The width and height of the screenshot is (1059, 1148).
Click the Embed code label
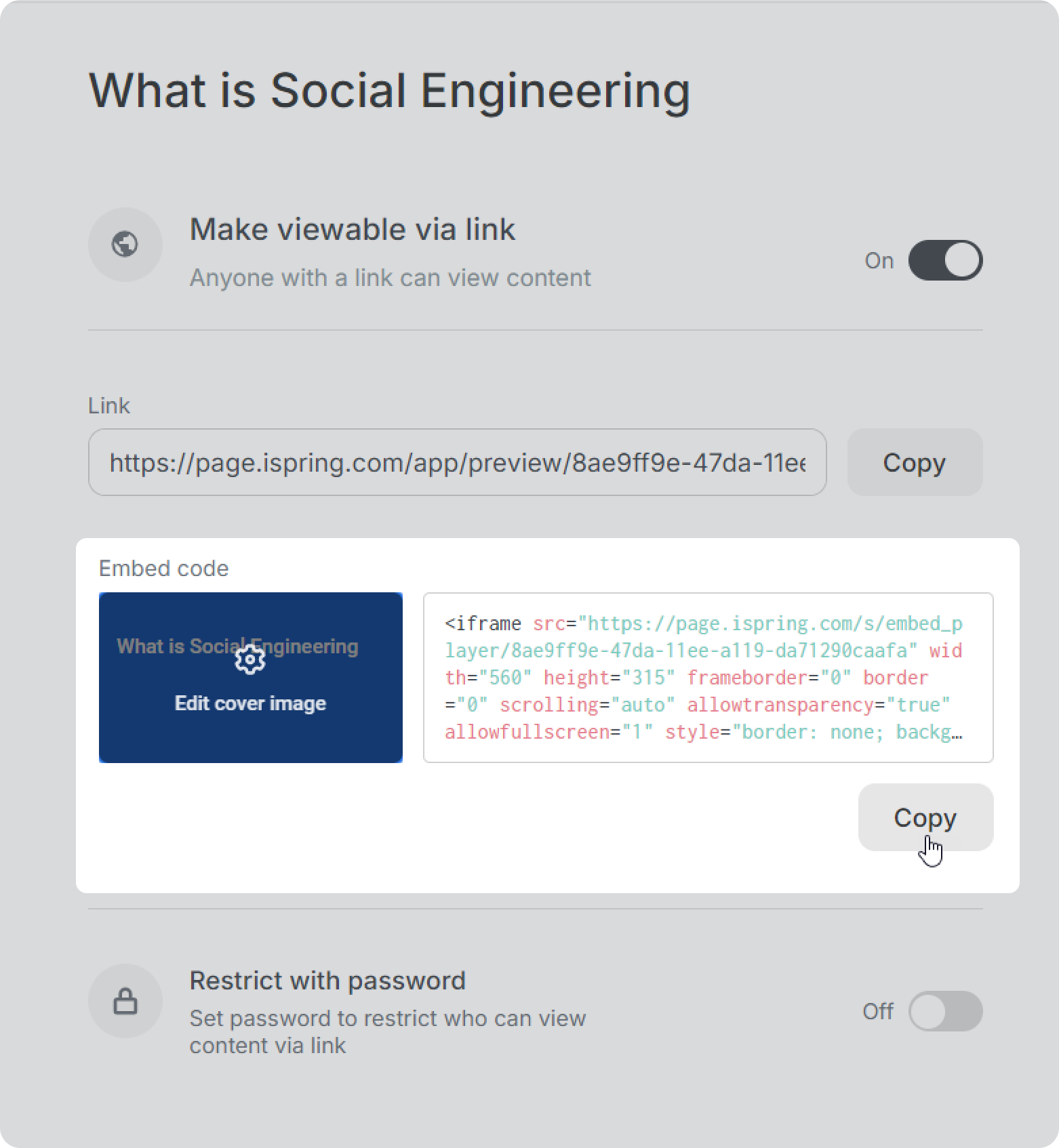[163, 568]
